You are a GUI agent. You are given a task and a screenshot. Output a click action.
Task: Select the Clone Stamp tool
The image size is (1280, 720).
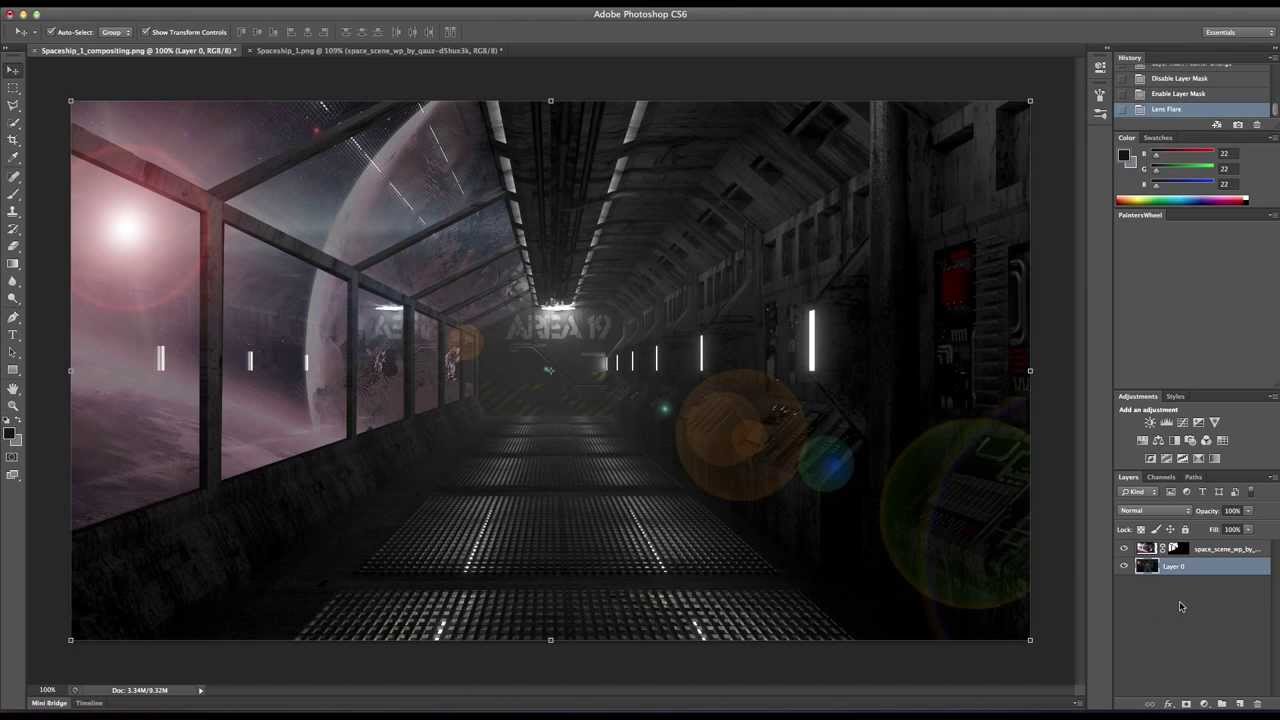click(x=13, y=211)
